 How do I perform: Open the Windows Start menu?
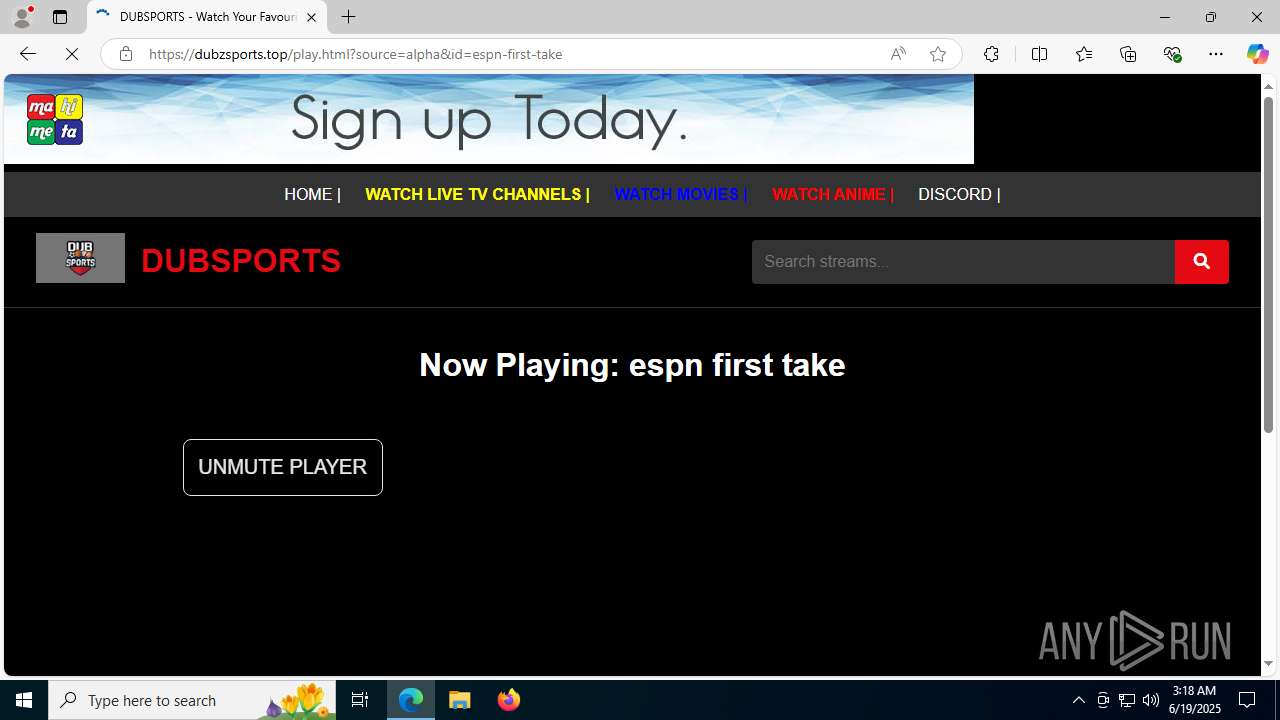coord(24,700)
